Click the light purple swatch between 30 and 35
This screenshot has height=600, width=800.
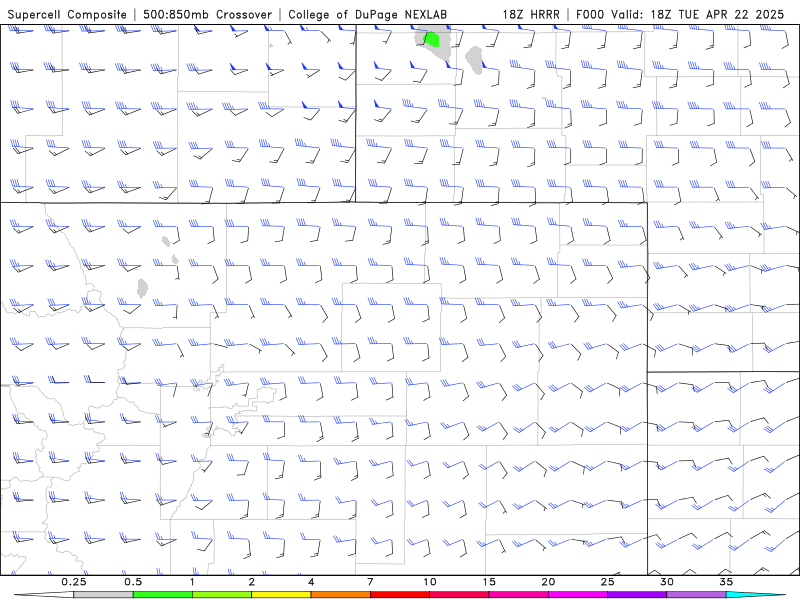(x=696, y=595)
